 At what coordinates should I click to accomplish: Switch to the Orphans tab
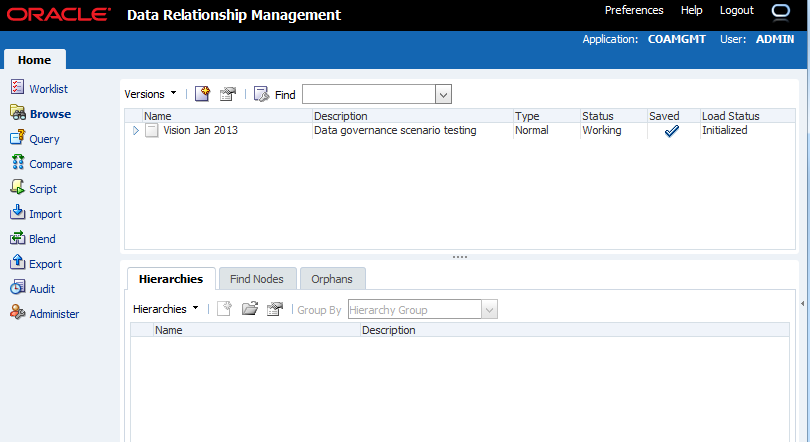click(x=332, y=279)
